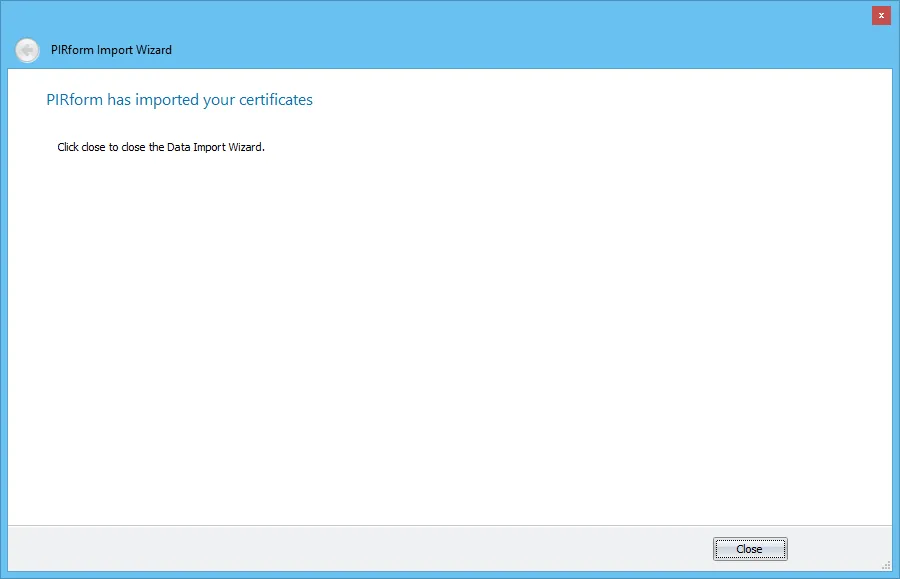This screenshot has height=579, width=900.
Task: Click the heading about imported certificates
Action: click(x=179, y=99)
